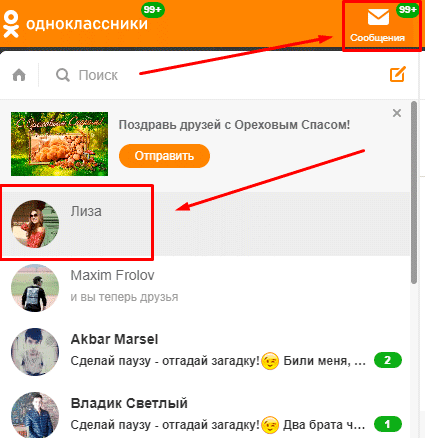Click the Отправить button
This screenshot has height=438, width=425.
point(164,156)
